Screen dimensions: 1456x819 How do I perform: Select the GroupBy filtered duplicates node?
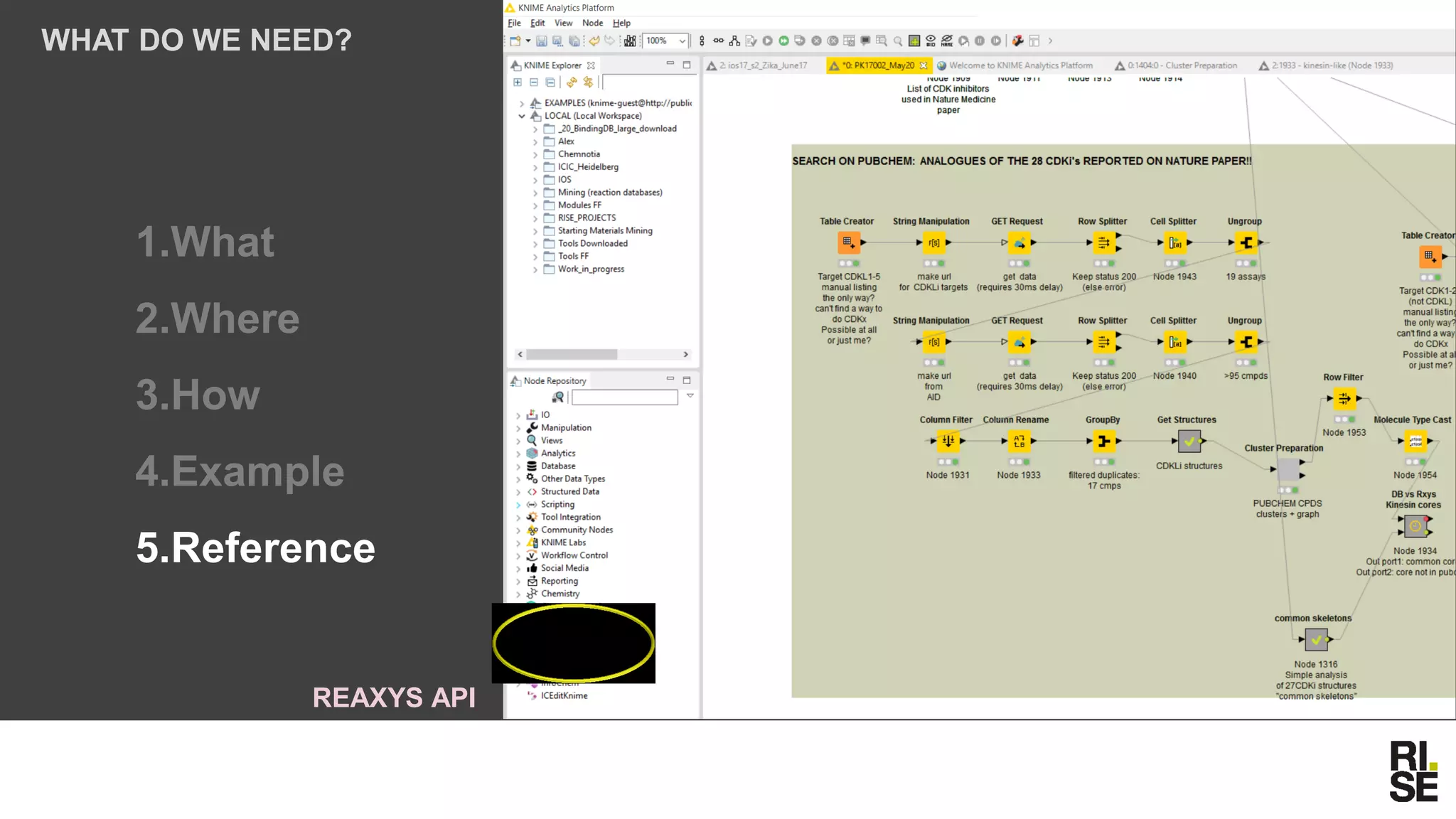[x=1103, y=441]
